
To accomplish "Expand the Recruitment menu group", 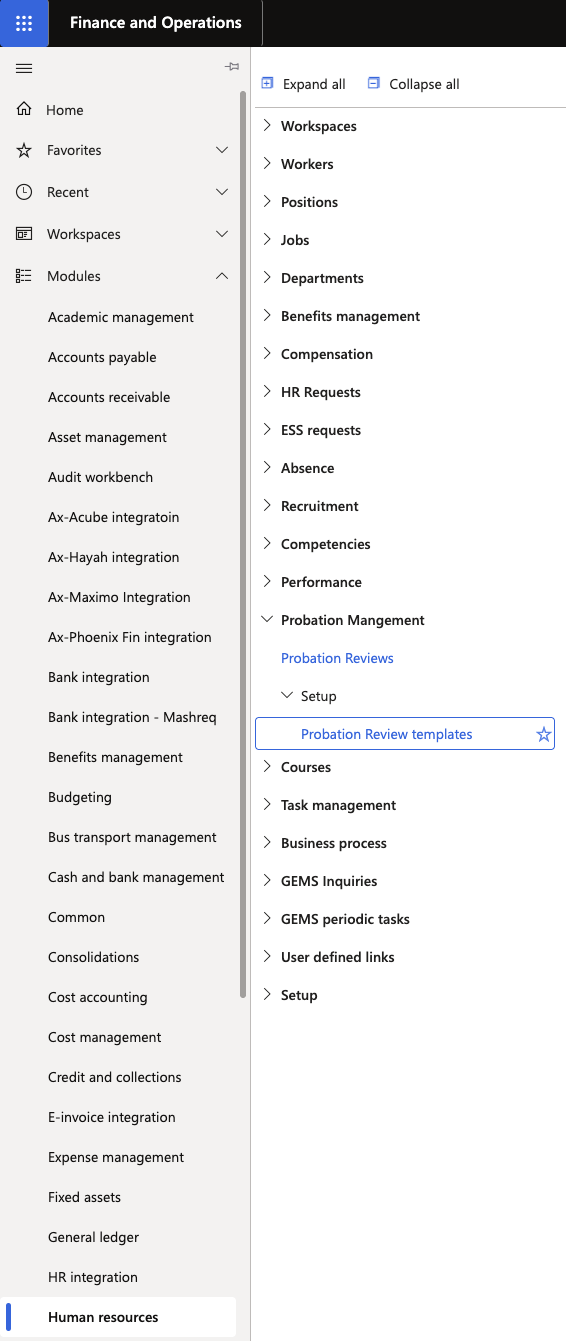I will coord(267,506).
